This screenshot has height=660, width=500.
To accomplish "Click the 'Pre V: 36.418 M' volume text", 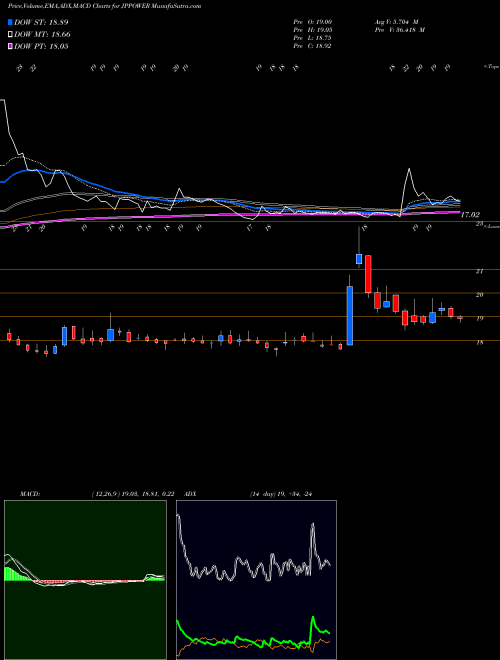I will (399, 30).
